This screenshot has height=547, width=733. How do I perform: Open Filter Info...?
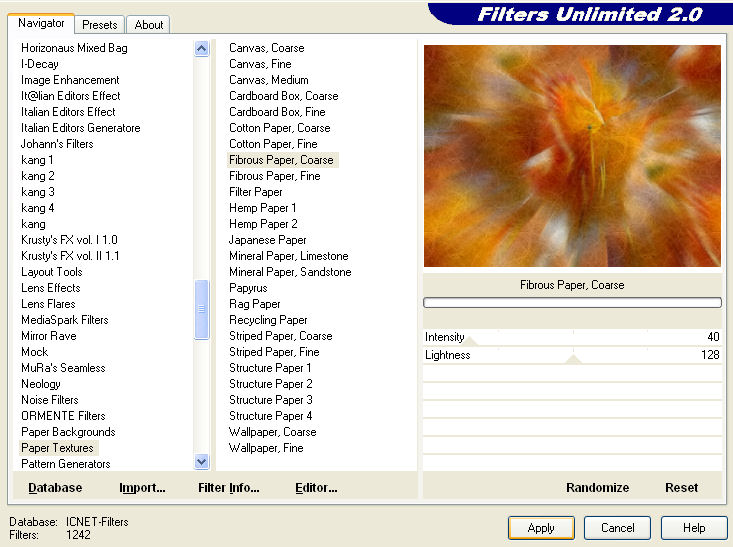229,488
